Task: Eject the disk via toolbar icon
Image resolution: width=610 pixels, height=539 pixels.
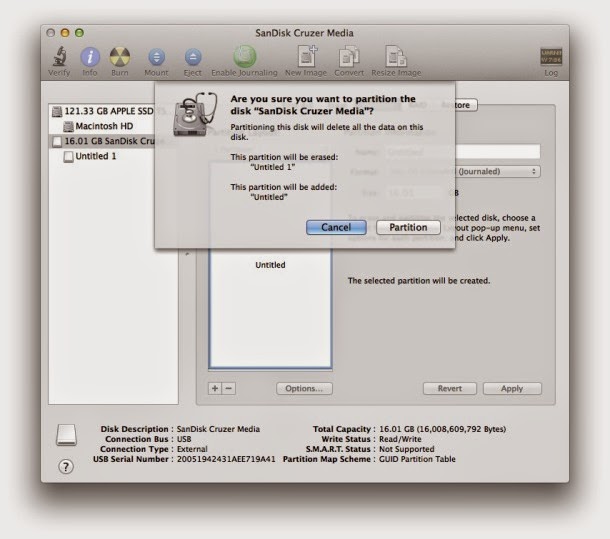Action: pos(193,57)
